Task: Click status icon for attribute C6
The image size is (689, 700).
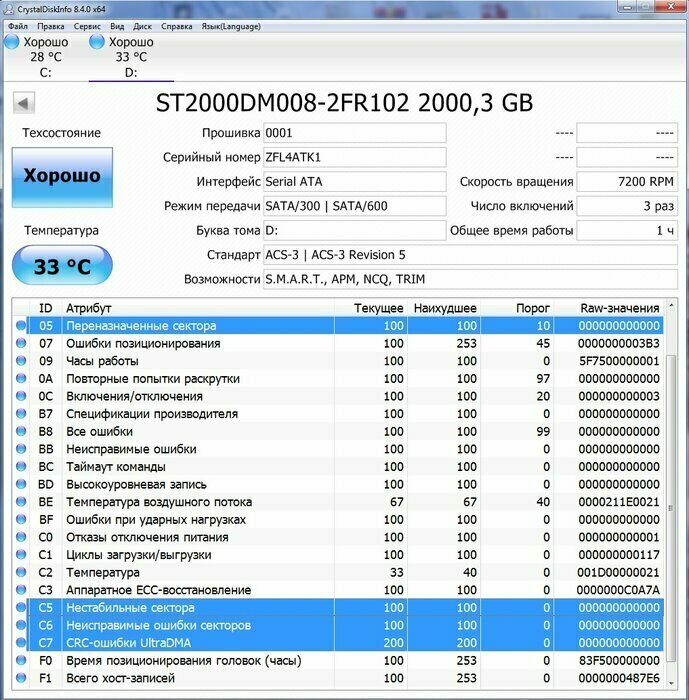Action: (x=21, y=625)
